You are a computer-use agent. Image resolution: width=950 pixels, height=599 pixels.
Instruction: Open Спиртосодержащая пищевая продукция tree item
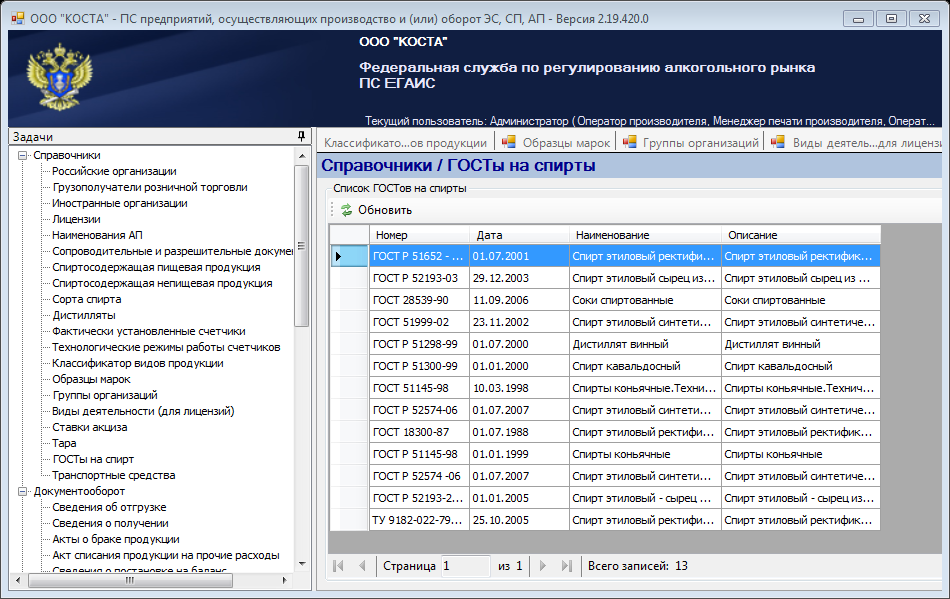[156, 267]
